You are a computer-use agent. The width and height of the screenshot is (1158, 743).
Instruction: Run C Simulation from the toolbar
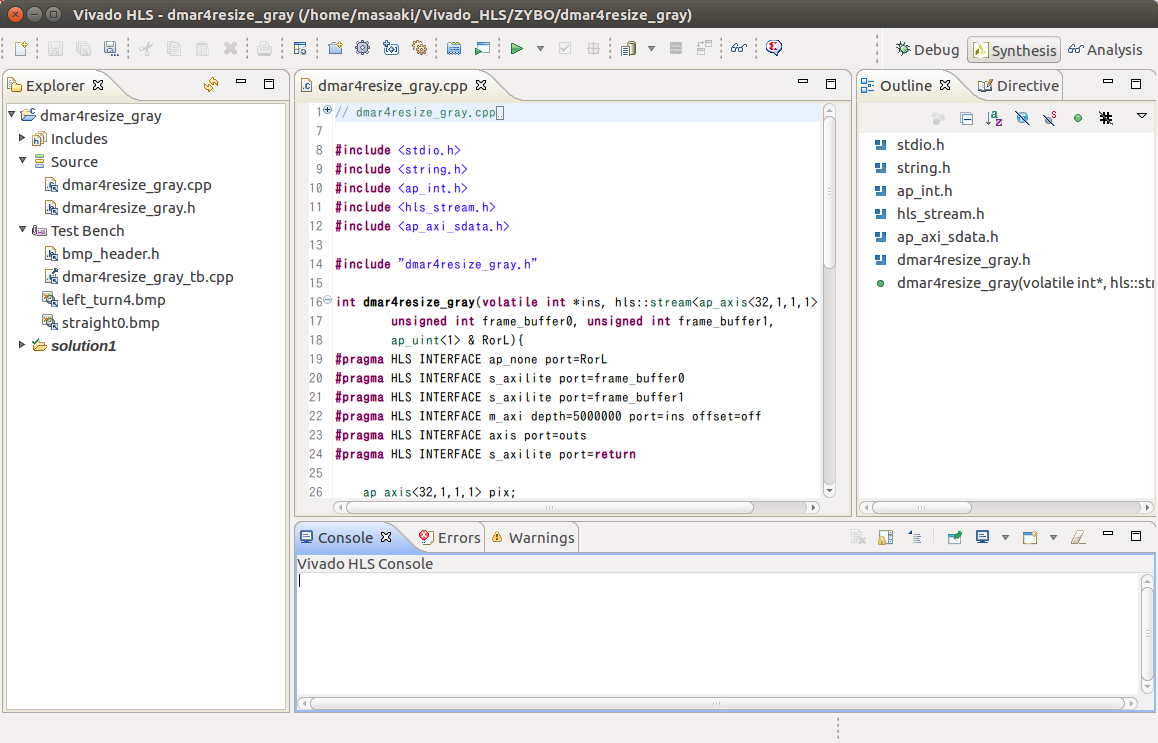click(481, 47)
